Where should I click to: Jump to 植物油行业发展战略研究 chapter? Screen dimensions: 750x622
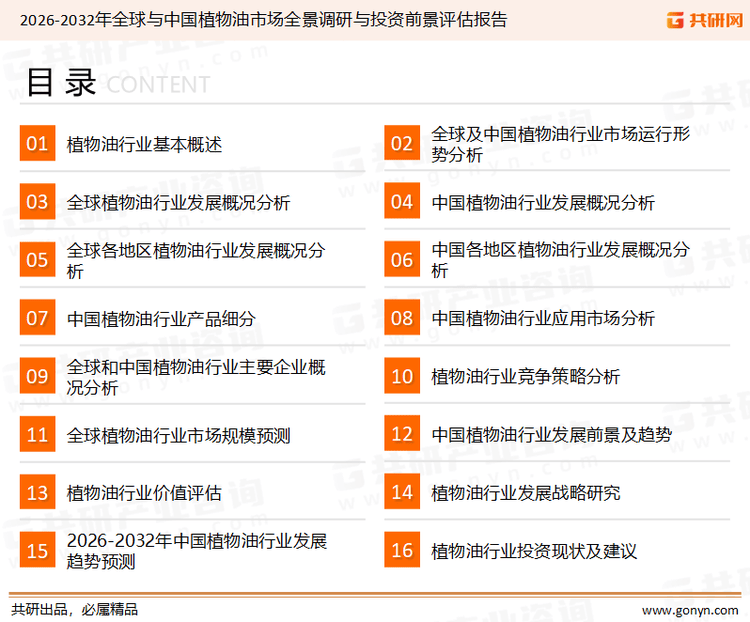tap(526, 492)
